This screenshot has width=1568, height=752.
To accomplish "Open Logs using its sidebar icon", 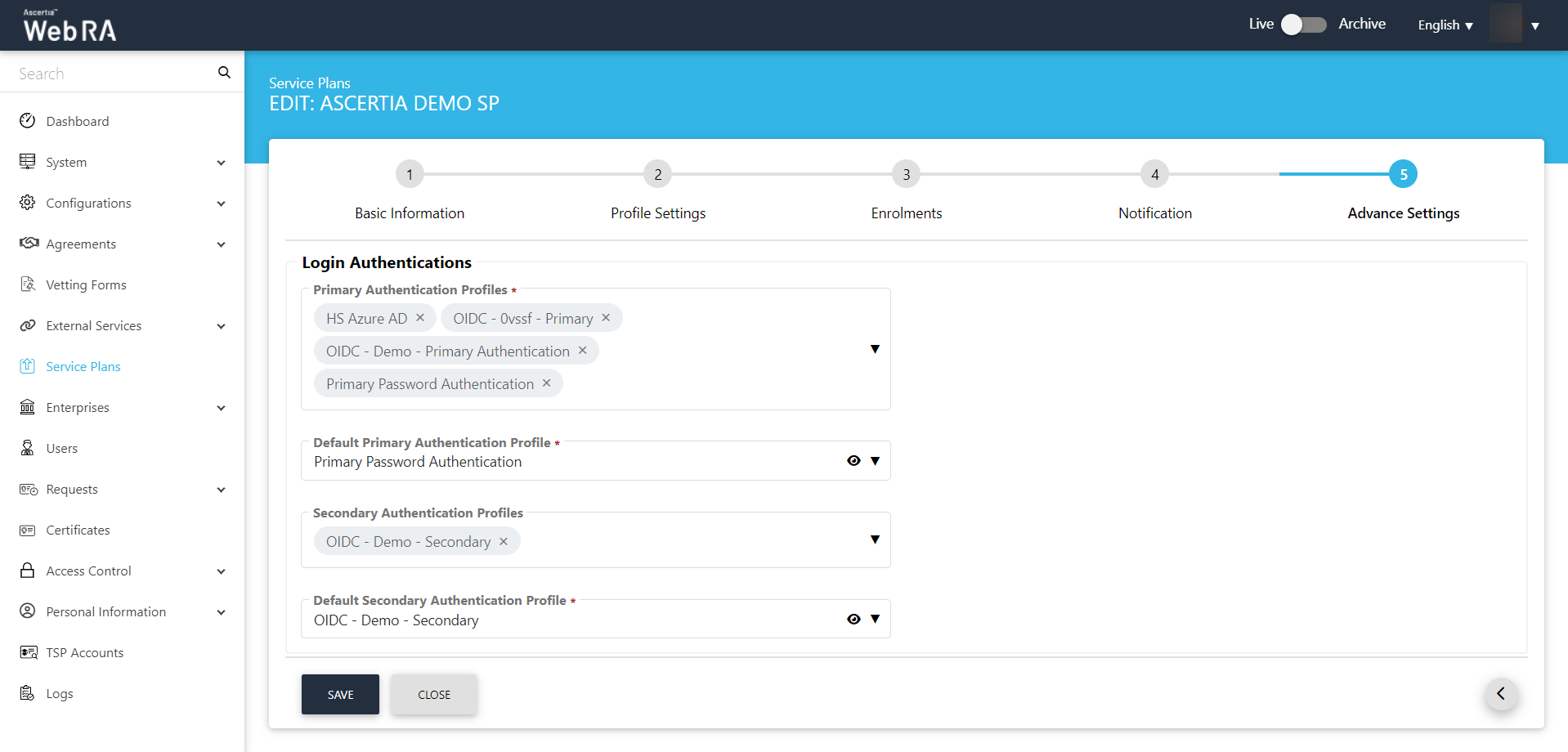I will [28, 693].
